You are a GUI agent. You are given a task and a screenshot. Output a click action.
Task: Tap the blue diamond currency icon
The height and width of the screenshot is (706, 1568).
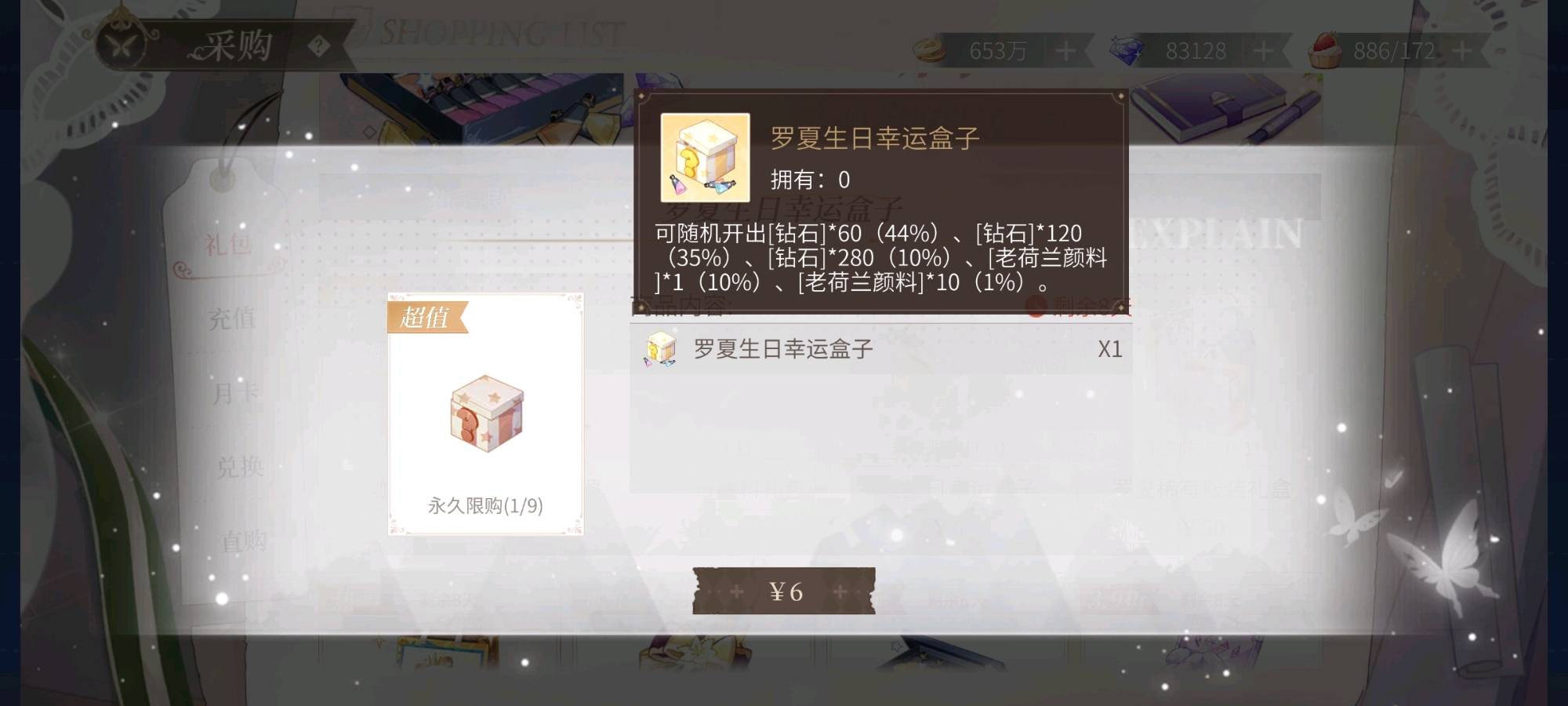[1127, 50]
